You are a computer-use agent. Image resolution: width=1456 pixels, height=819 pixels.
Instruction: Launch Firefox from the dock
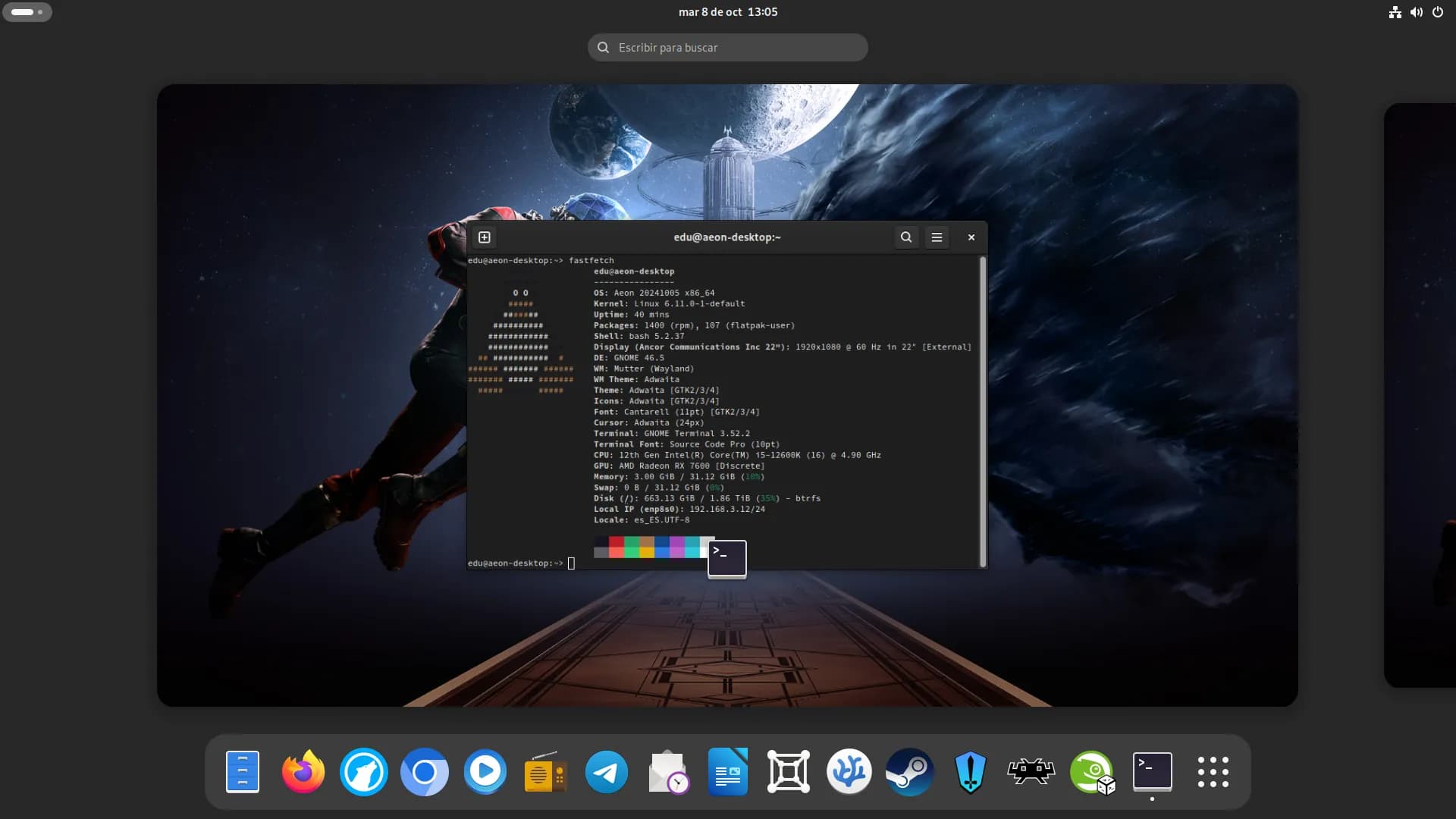click(303, 772)
